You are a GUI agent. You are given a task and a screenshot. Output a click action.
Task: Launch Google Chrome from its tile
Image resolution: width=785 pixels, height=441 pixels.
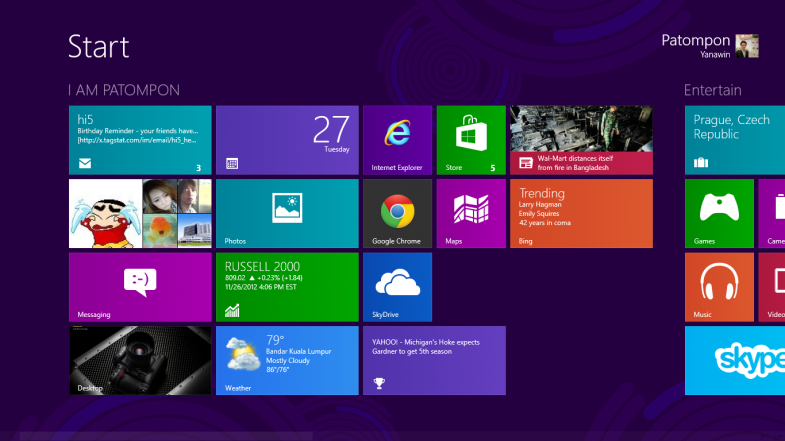397,213
